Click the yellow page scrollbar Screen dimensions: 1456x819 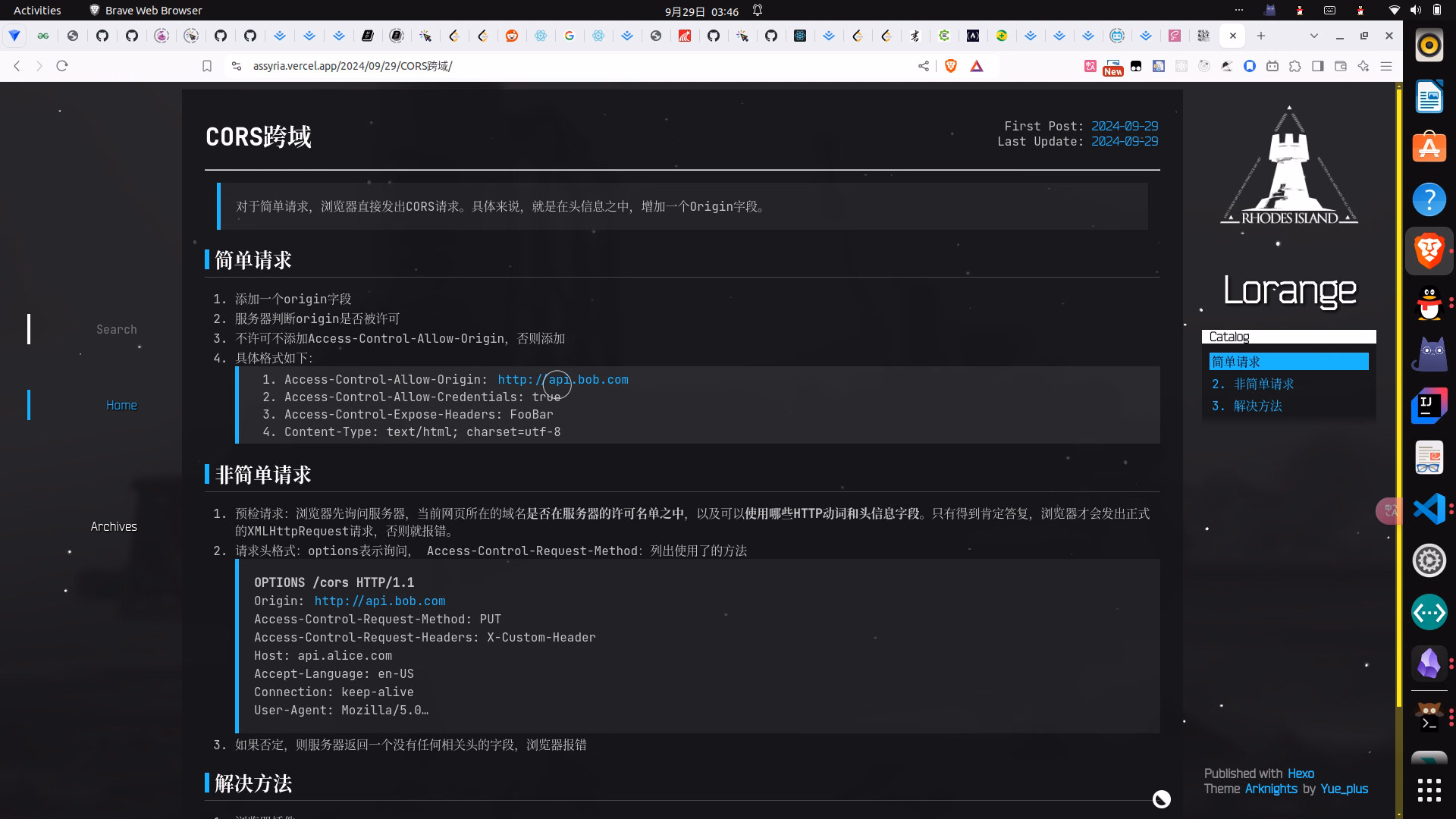(x=1399, y=394)
